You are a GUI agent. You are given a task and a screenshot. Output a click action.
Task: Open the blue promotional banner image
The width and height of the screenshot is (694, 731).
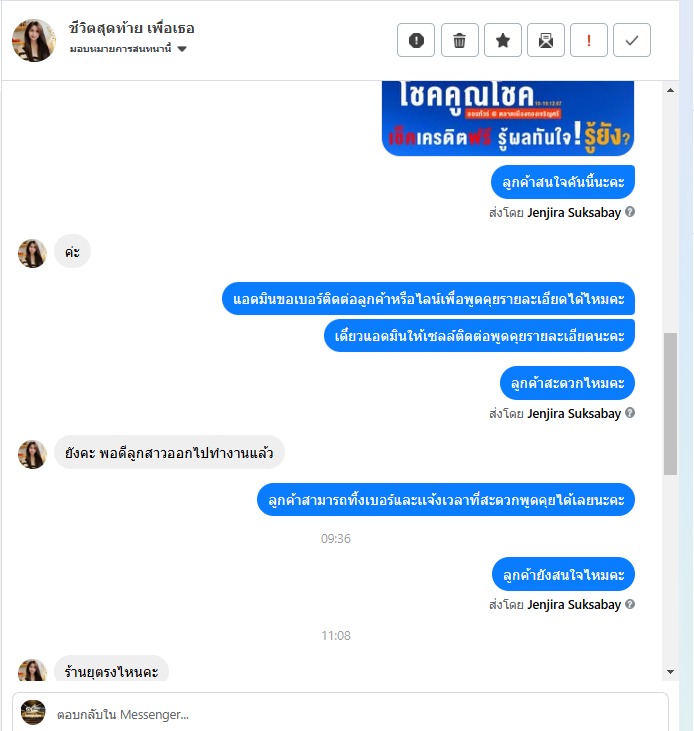508,118
